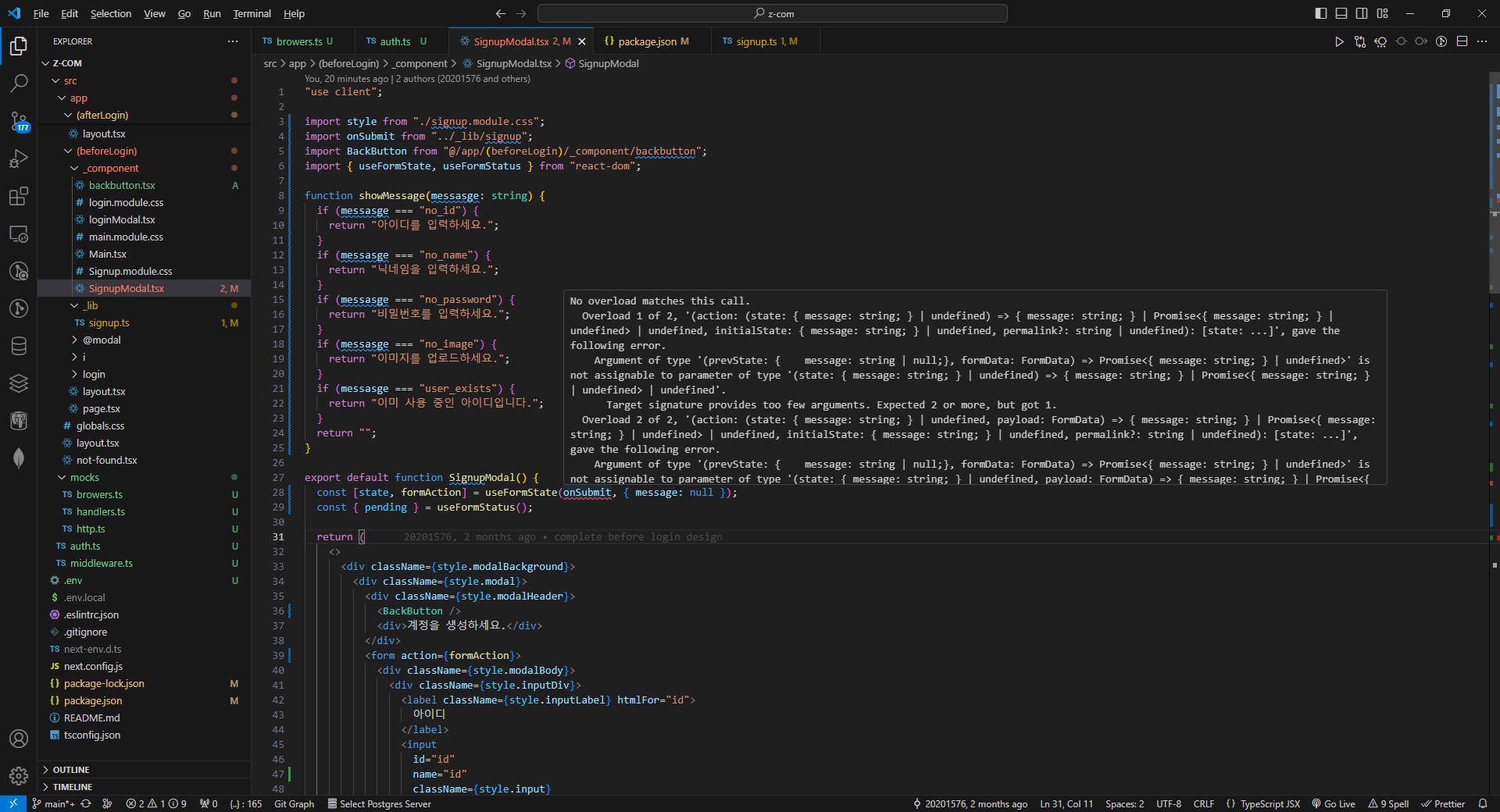Click the Git Graph circular icon in the editor toolbar
The image size is (1500, 812).
pos(1441,41)
